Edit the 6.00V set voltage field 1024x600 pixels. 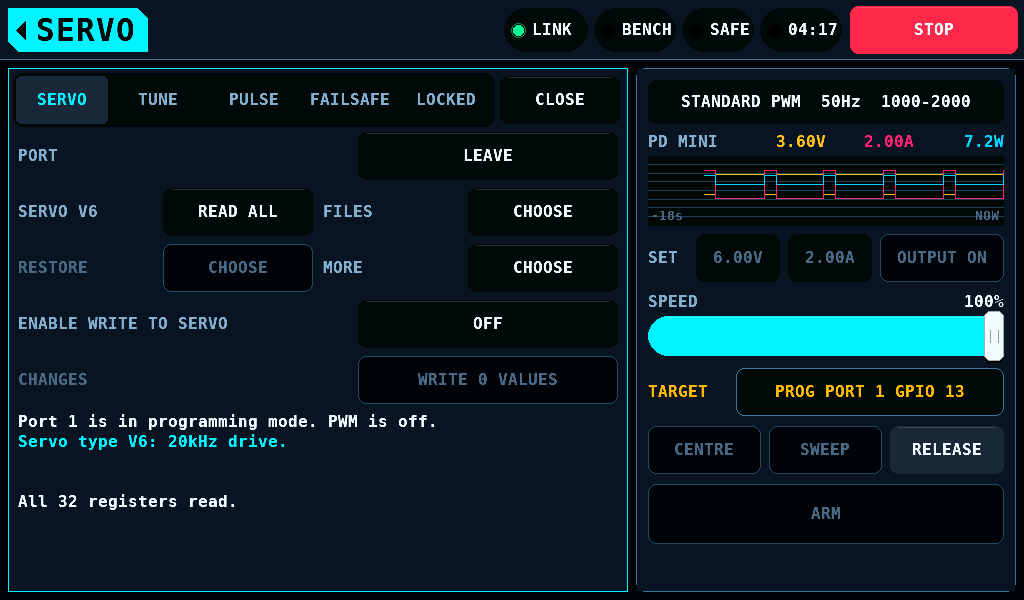coord(738,258)
